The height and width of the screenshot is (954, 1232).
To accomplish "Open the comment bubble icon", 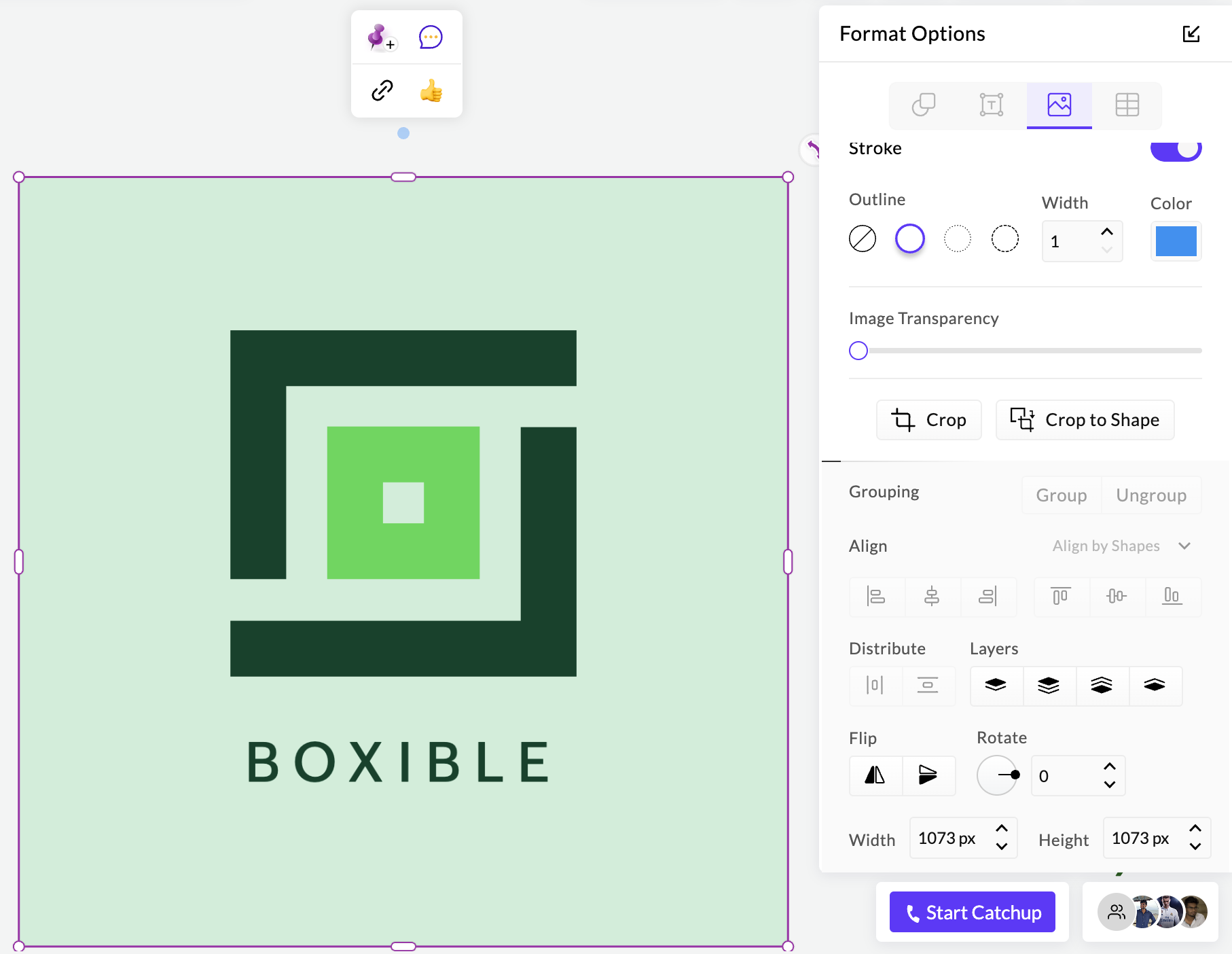I will click(x=431, y=37).
